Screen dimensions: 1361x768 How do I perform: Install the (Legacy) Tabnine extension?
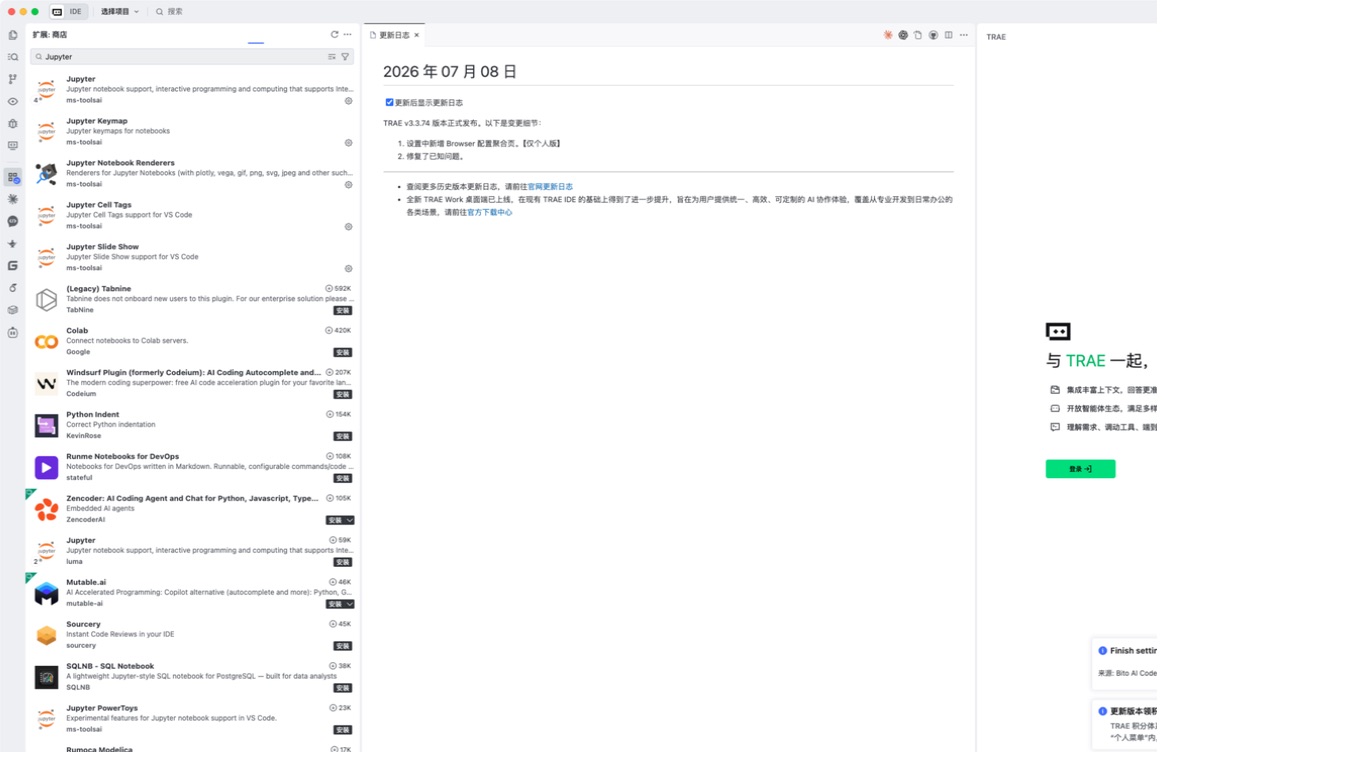tap(343, 311)
